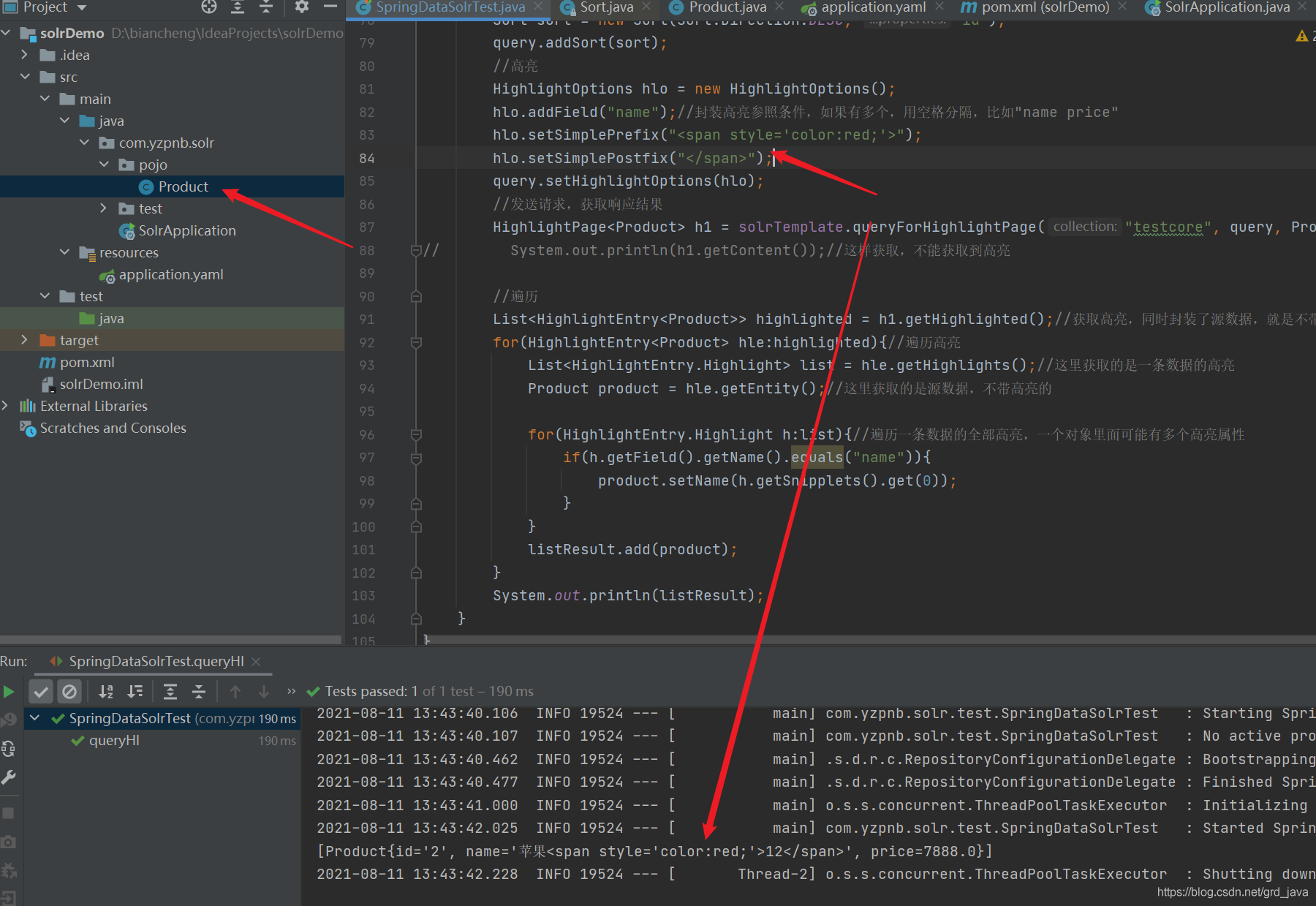Toggle fold marker at line 96
This screenshot has height=906, width=1316.
click(x=416, y=434)
